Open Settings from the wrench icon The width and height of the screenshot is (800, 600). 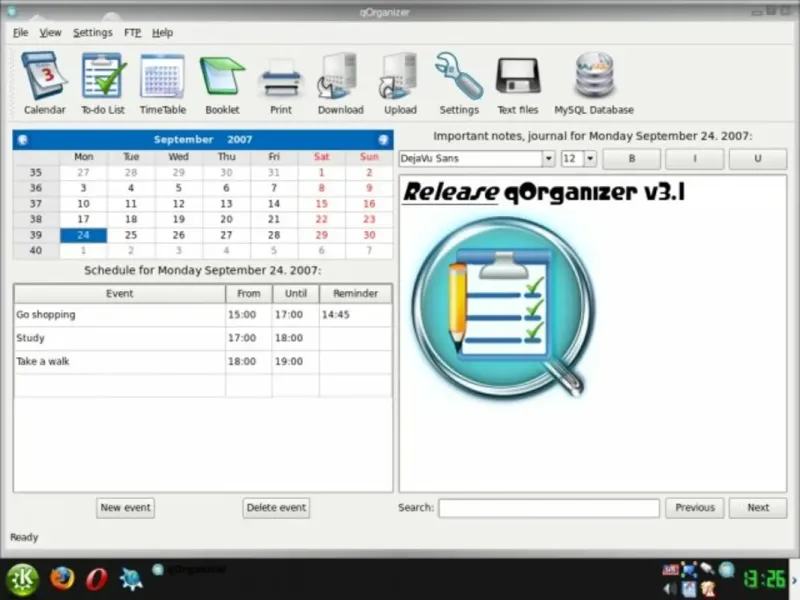click(x=459, y=83)
